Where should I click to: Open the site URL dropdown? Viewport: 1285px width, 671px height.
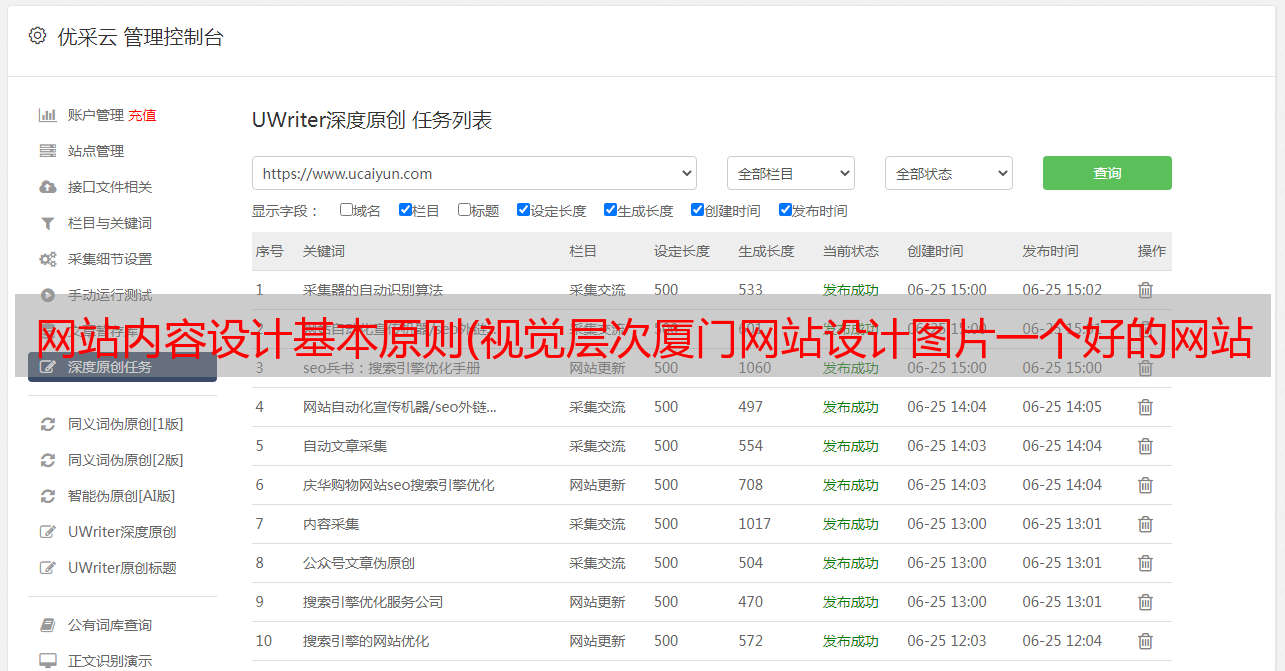[x=474, y=173]
